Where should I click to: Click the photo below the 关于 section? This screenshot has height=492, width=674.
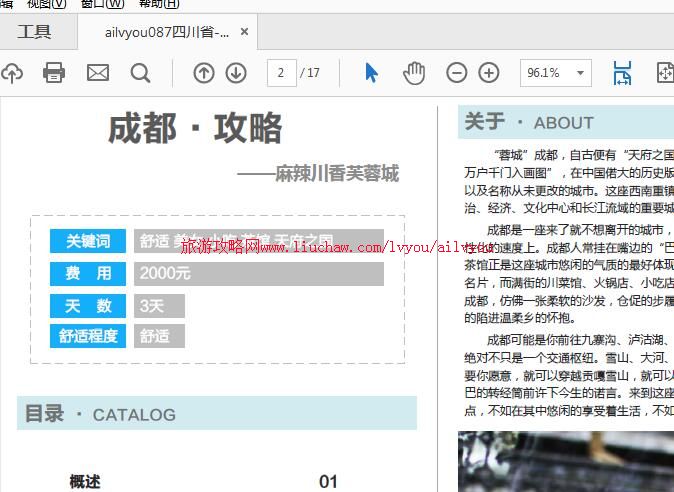[565, 462]
